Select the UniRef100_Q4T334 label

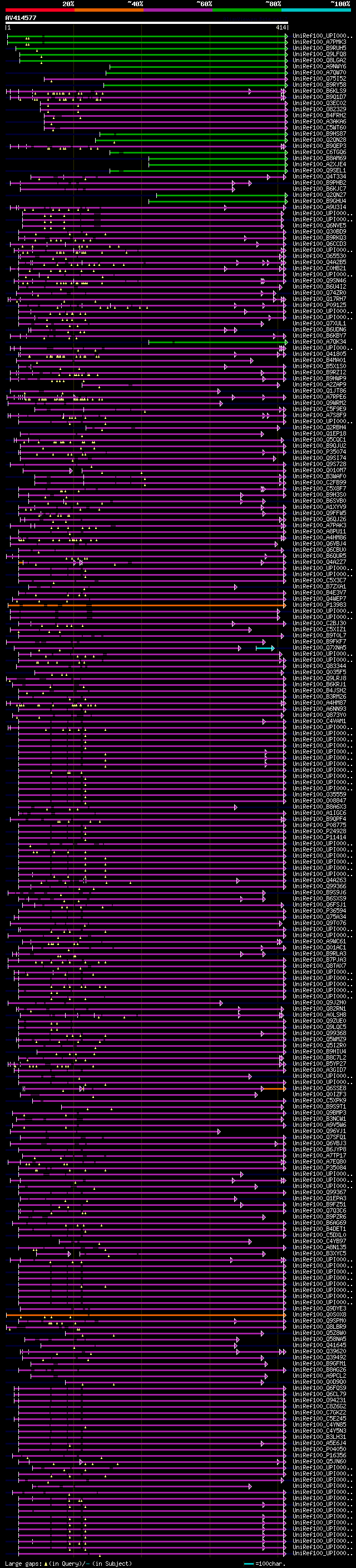point(319,176)
